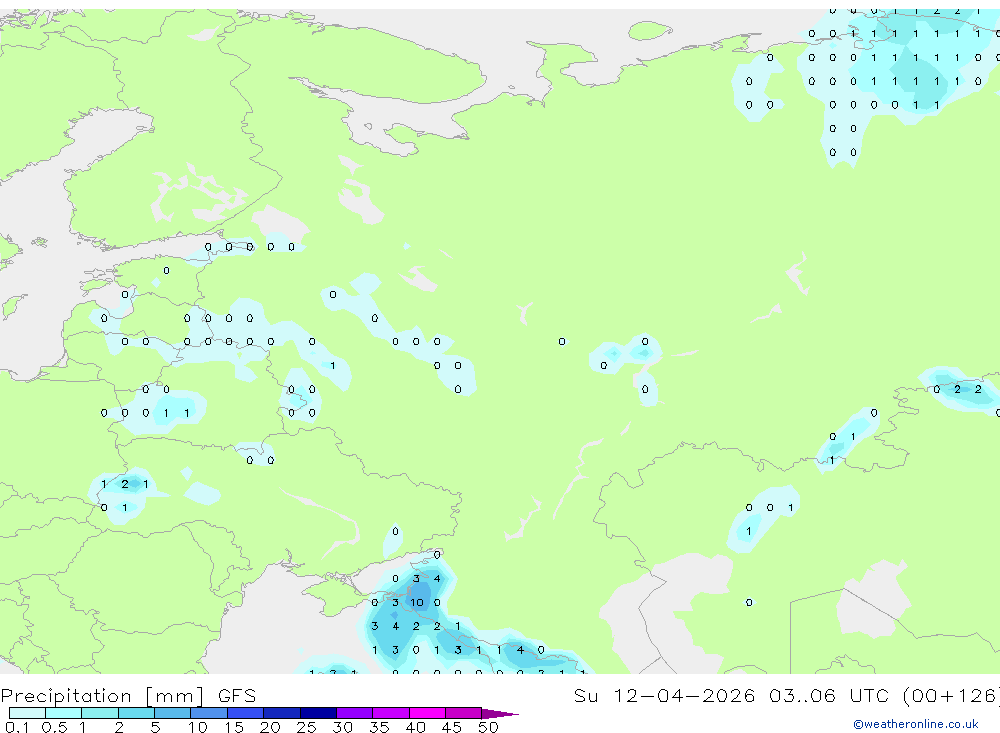The image size is (1000, 733).
Task: Pick the legend swatch between 0.5 and 1
Action: click(64, 713)
